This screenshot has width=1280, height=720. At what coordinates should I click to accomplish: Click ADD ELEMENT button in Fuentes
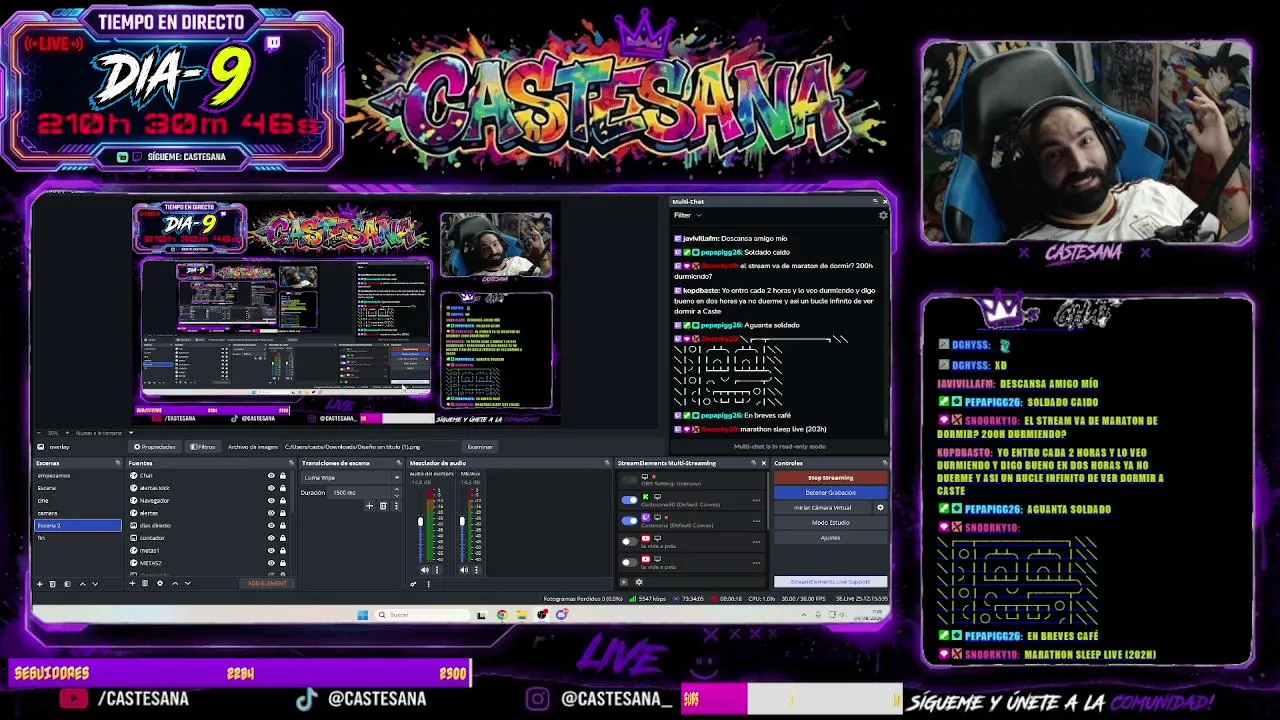267,583
